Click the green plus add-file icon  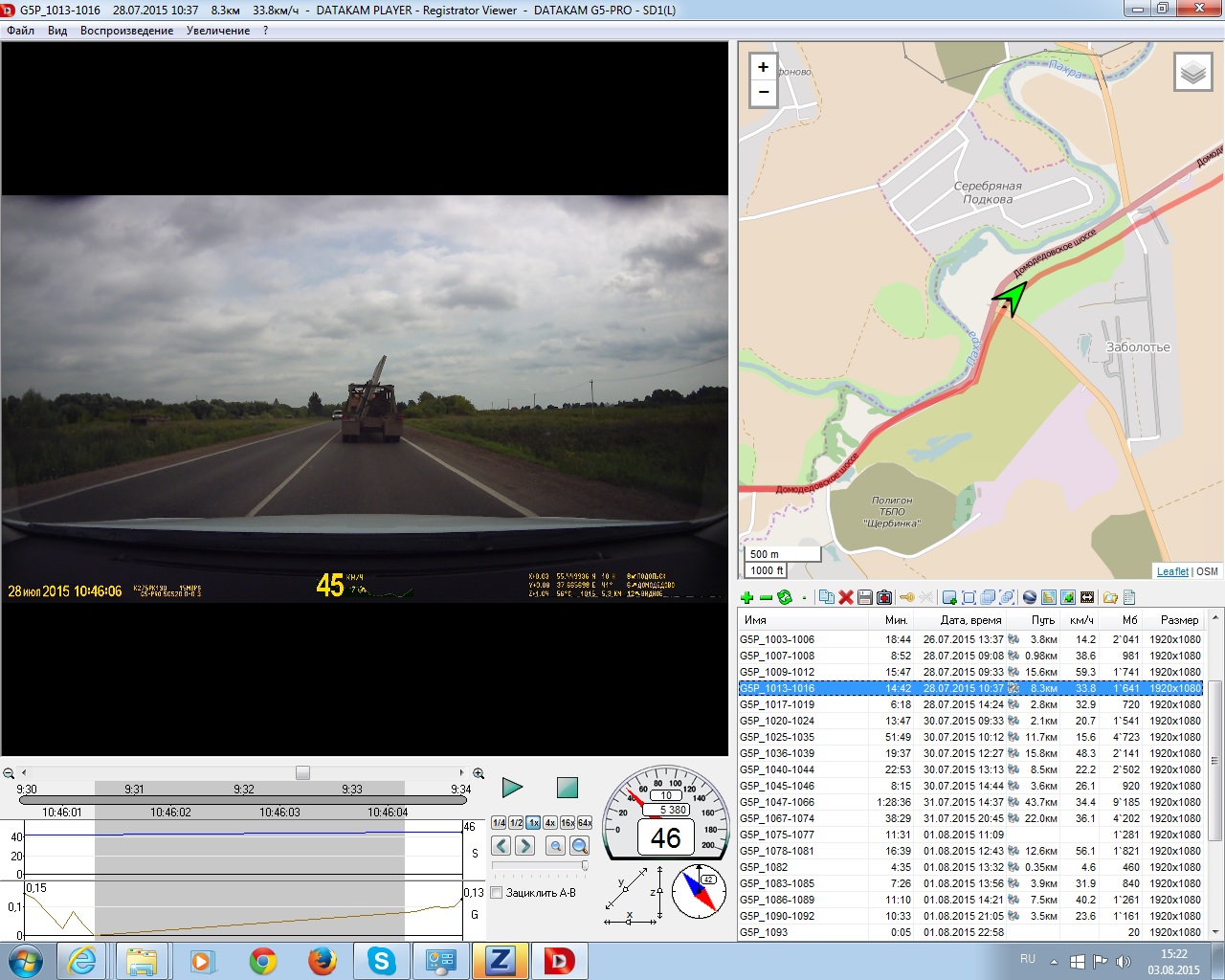tap(747, 597)
